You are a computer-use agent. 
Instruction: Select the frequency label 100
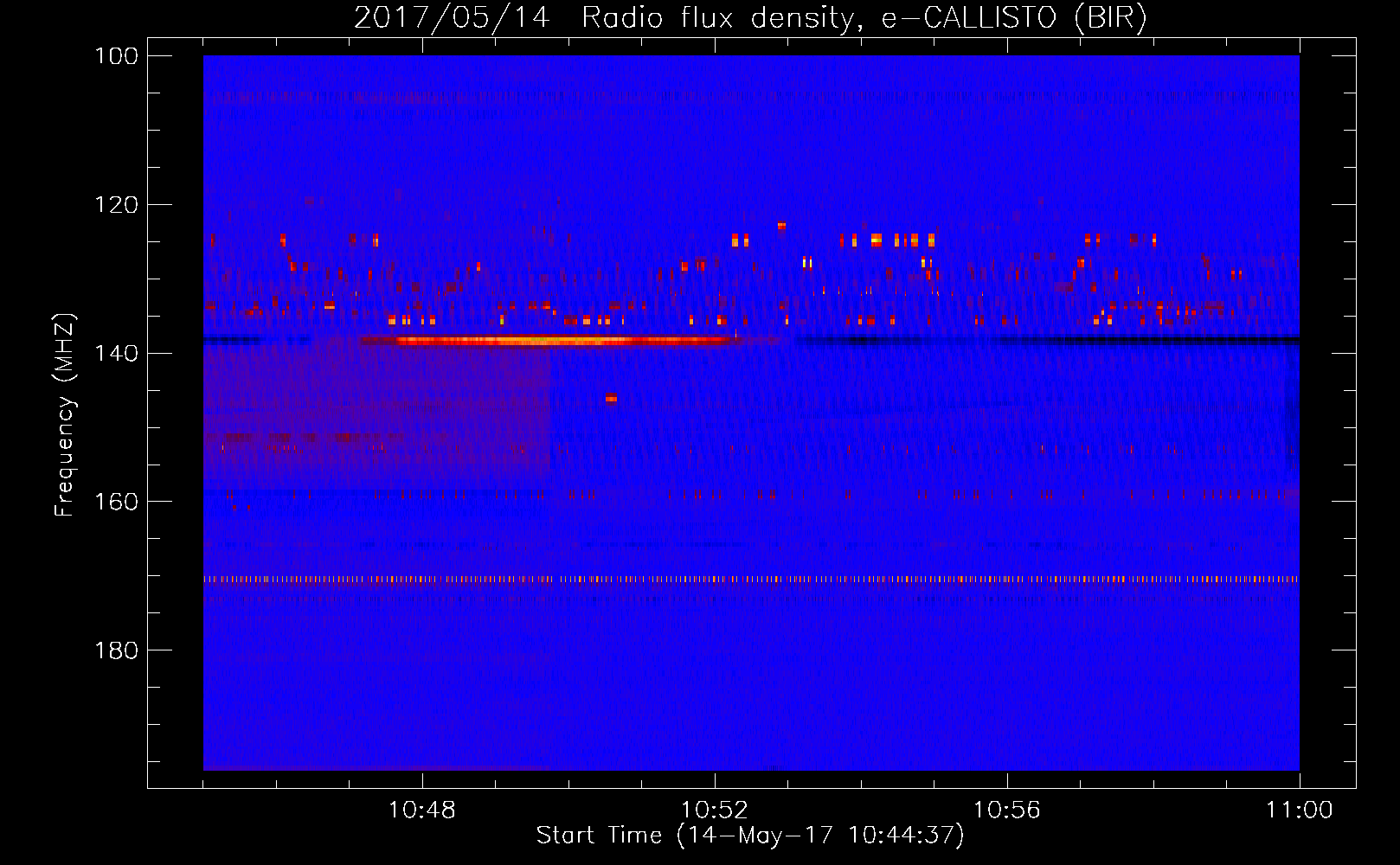pyautogui.click(x=118, y=56)
